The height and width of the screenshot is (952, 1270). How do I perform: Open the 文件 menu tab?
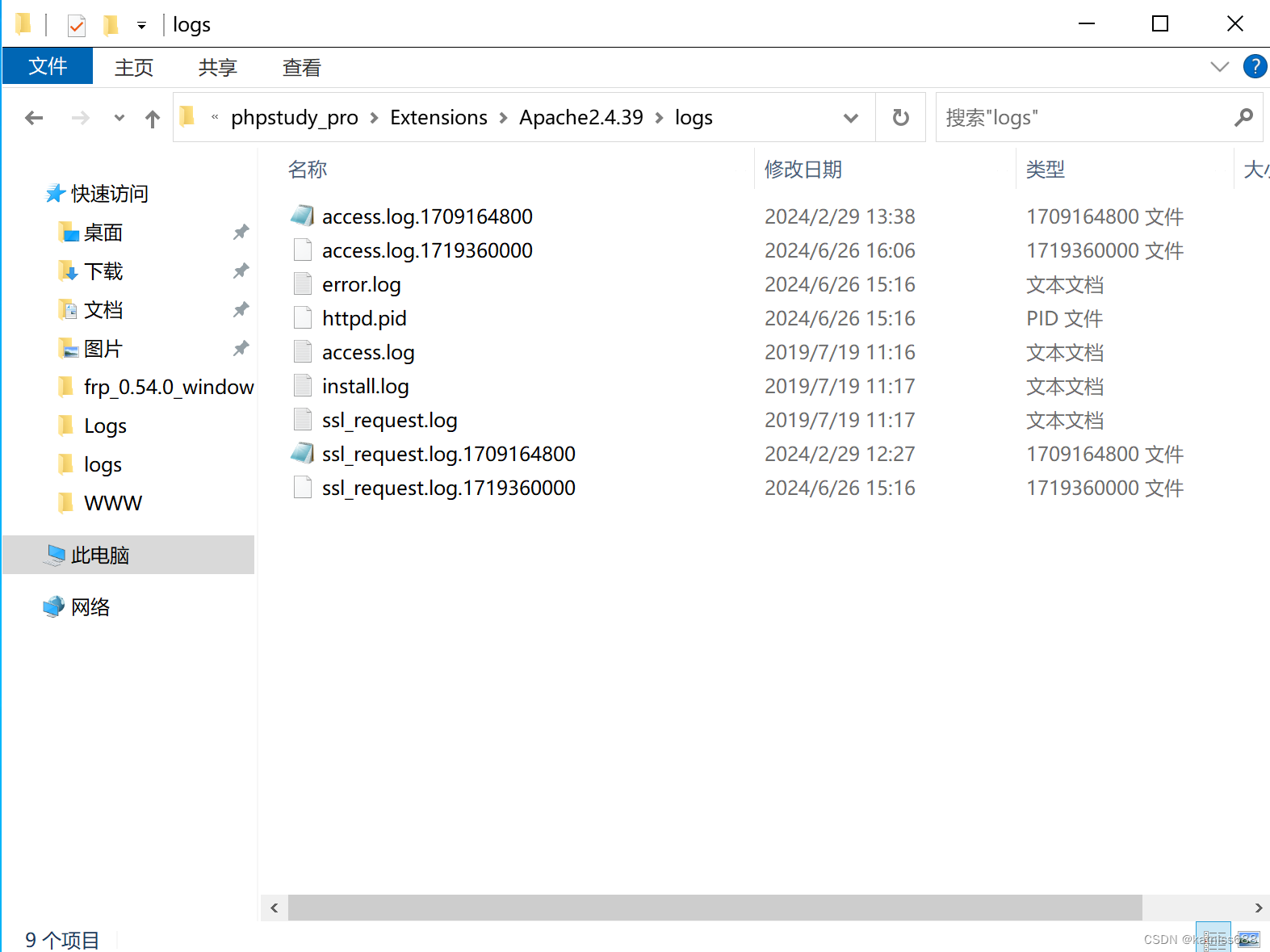tap(48, 66)
